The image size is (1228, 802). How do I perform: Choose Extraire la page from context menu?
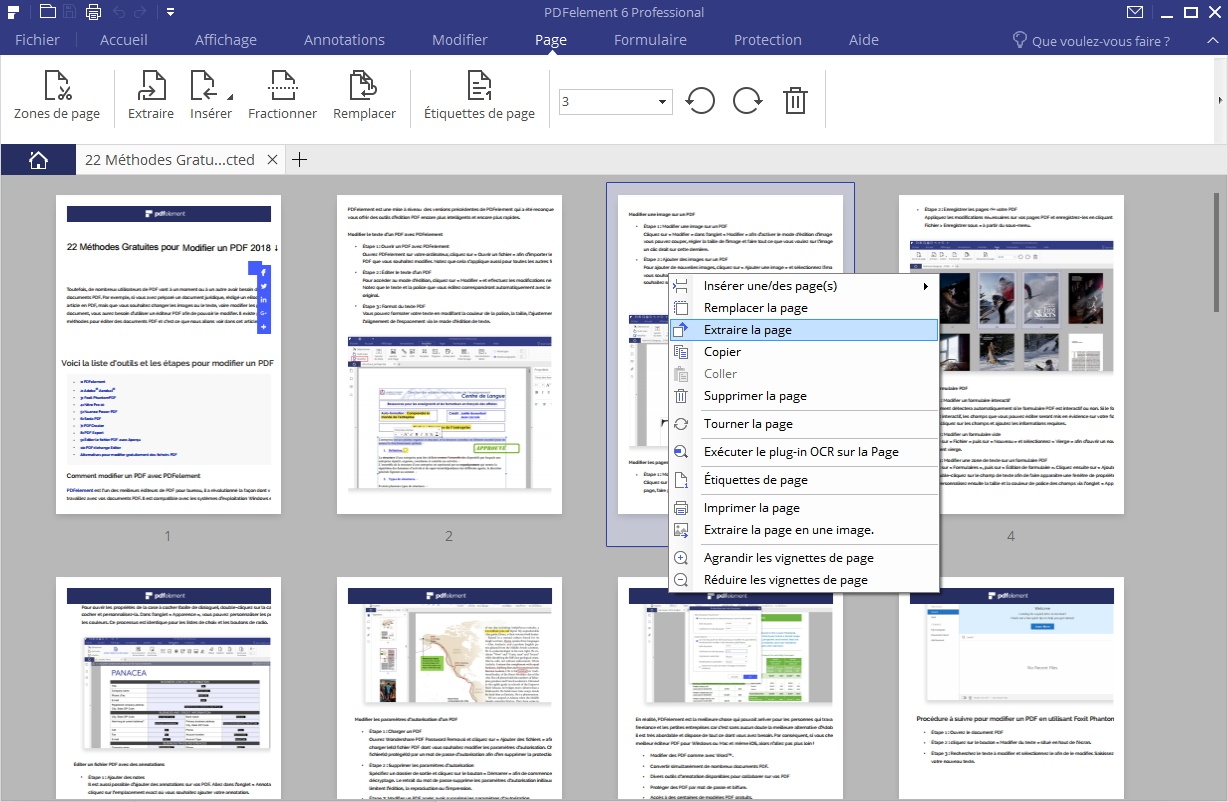tap(804, 330)
